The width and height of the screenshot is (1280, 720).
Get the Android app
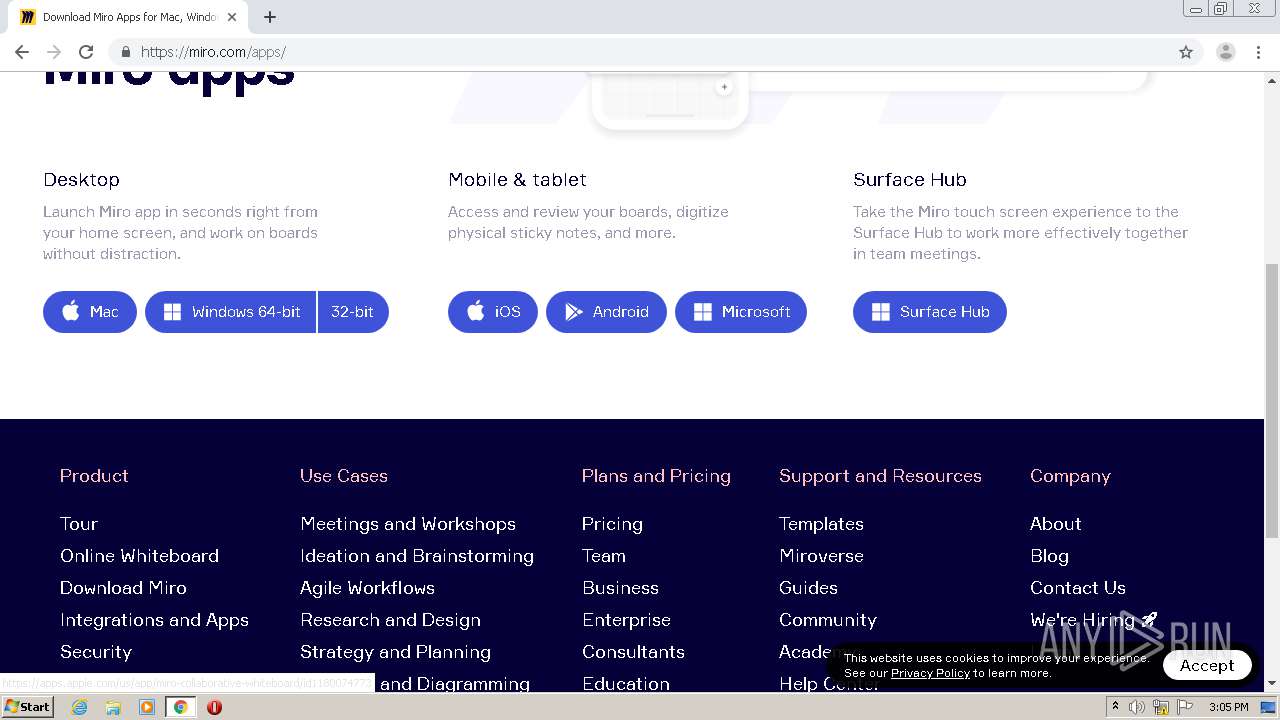click(x=606, y=312)
